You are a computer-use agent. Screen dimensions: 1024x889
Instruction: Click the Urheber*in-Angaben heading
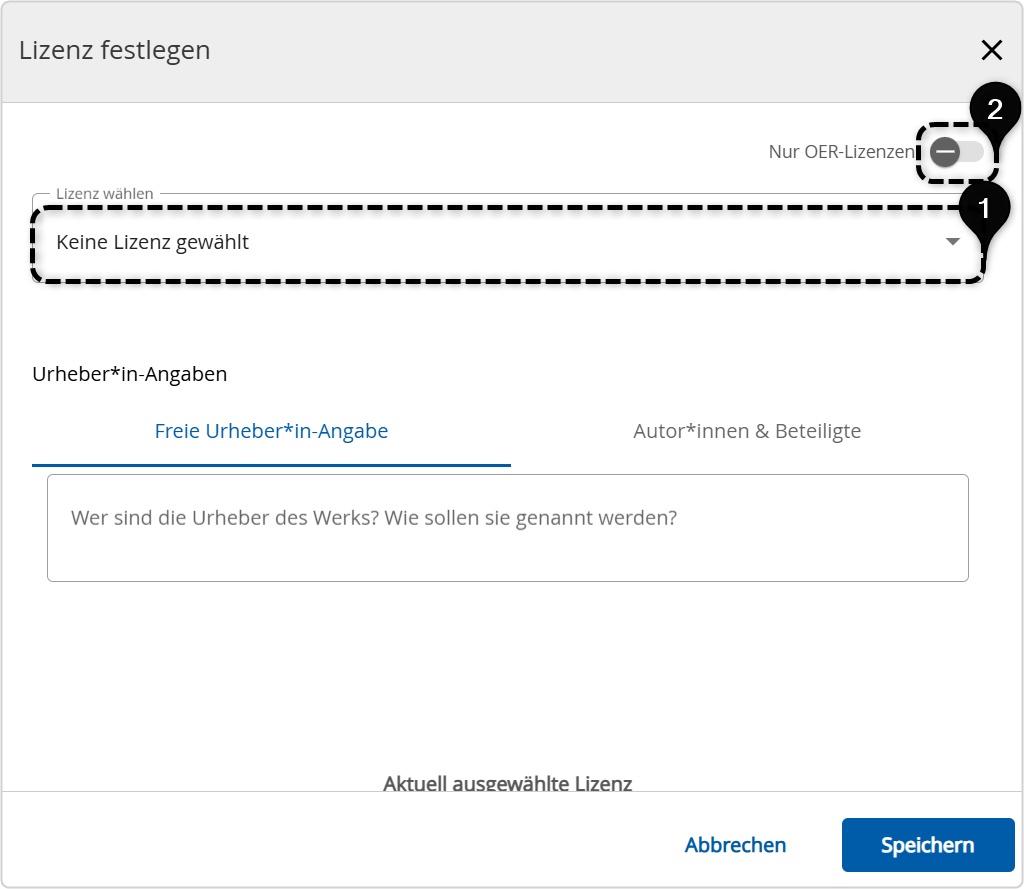tap(130, 373)
